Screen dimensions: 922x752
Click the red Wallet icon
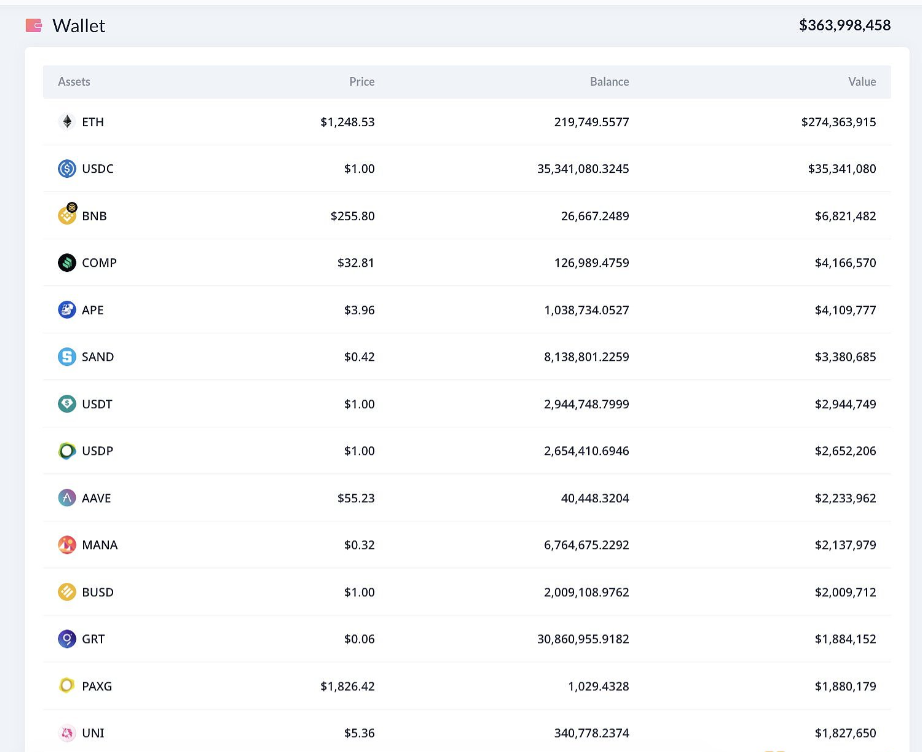34,26
